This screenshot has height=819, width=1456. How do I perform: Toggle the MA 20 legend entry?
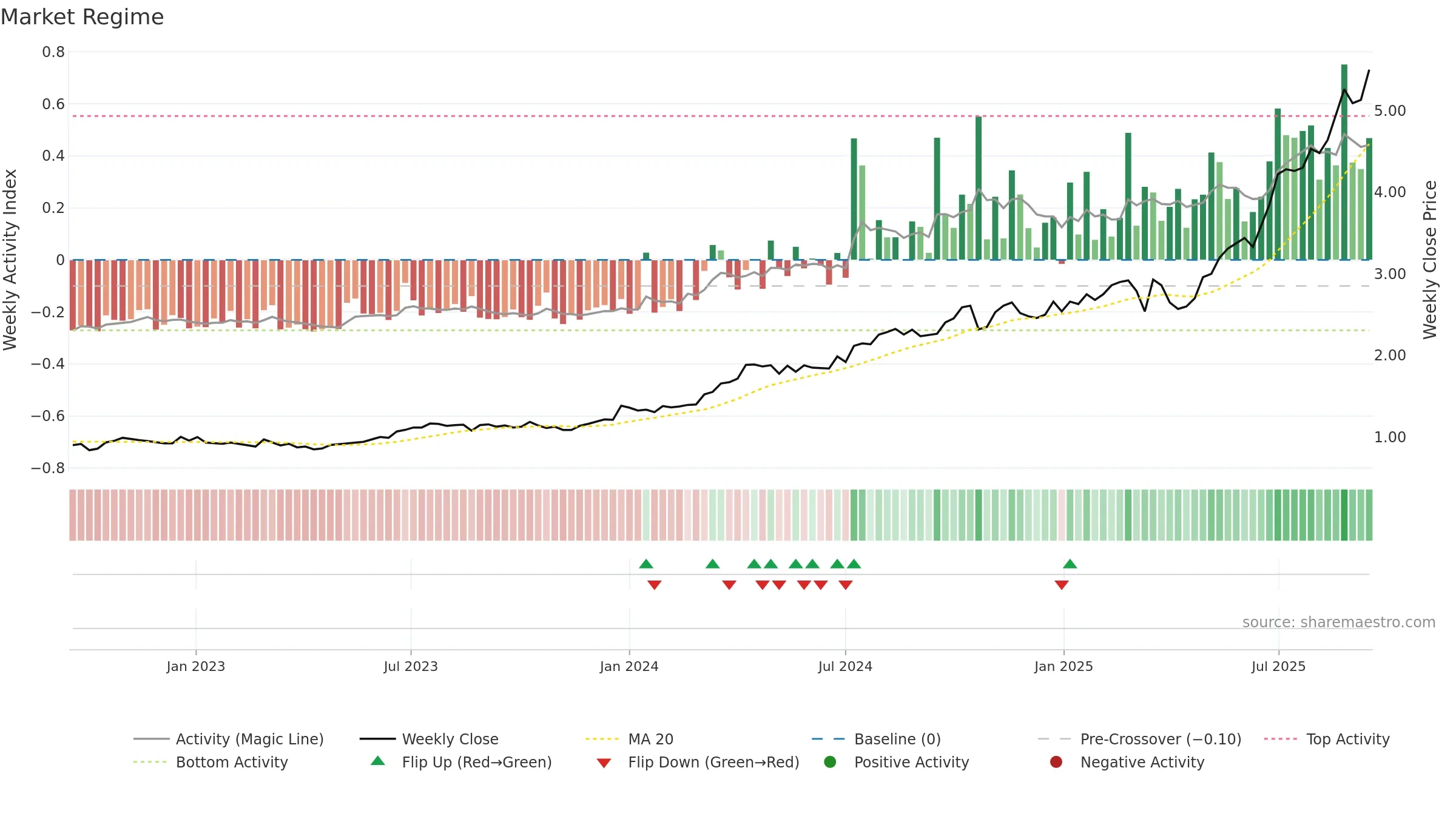pyautogui.click(x=629, y=739)
